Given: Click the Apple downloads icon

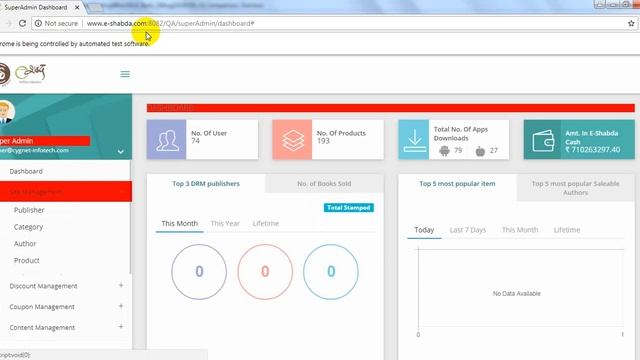Looking at the screenshot, I should point(480,151).
